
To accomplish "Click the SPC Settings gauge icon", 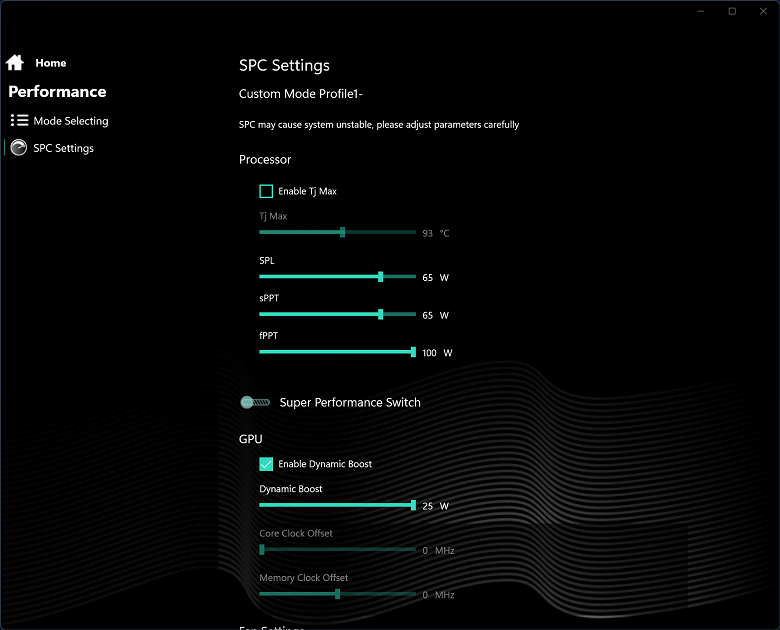I will [x=19, y=148].
